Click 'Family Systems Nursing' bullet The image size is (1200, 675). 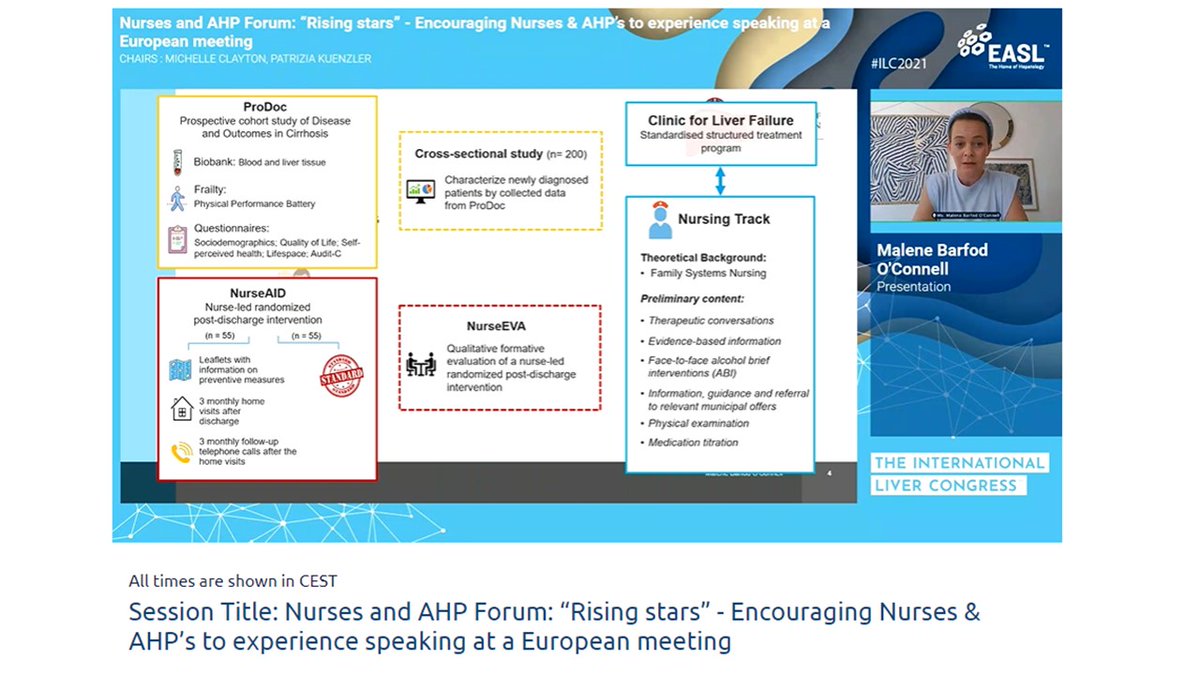[x=708, y=273]
